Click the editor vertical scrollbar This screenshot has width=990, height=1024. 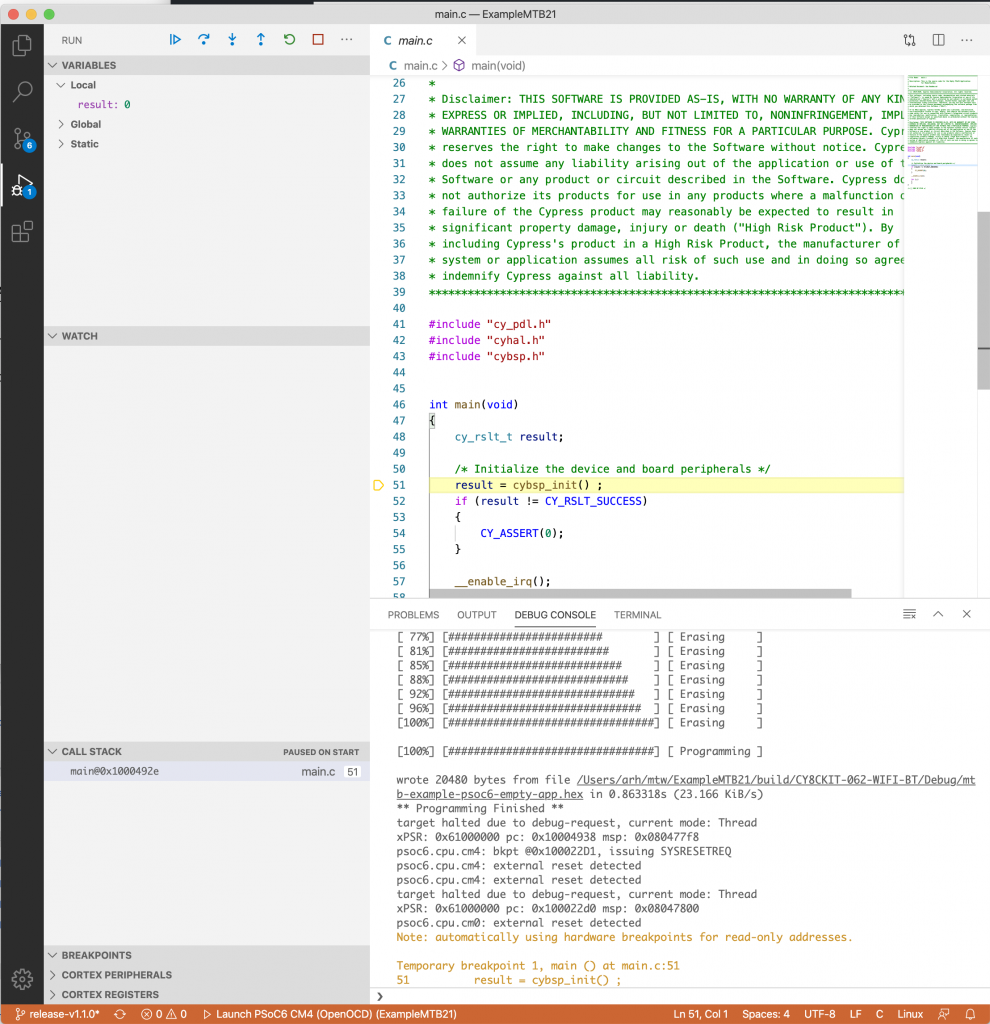pos(983,300)
